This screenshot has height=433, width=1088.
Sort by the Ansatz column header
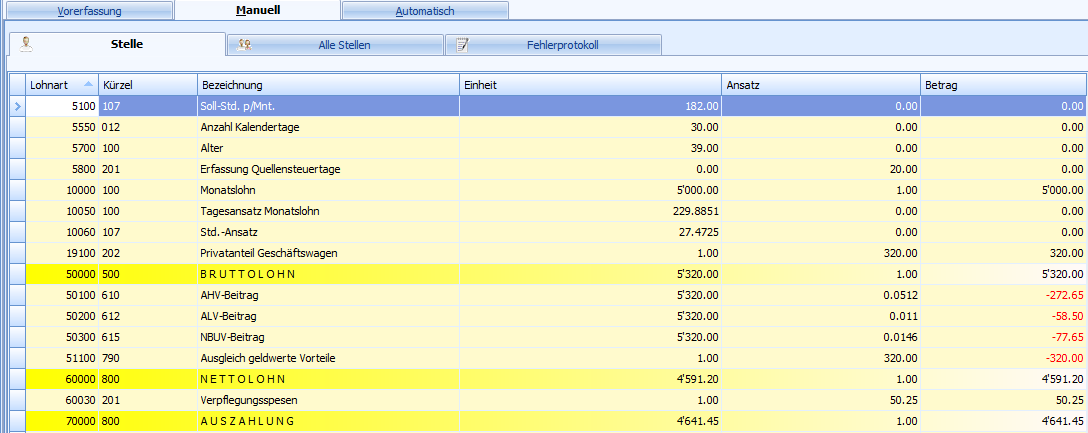point(820,85)
